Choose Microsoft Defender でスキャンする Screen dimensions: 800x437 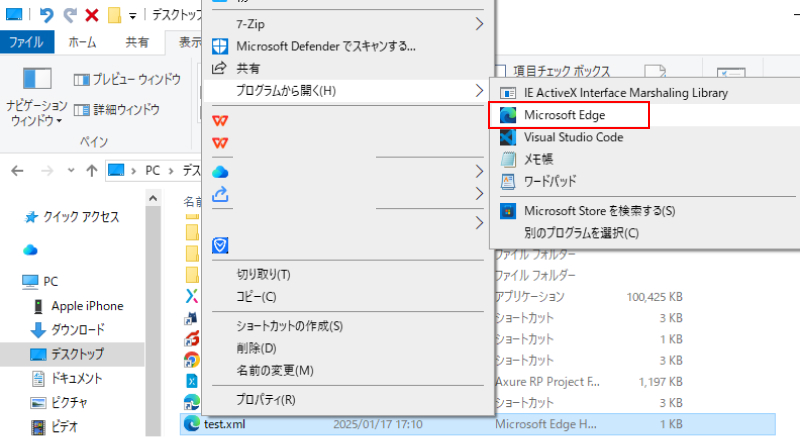click(348, 46)
